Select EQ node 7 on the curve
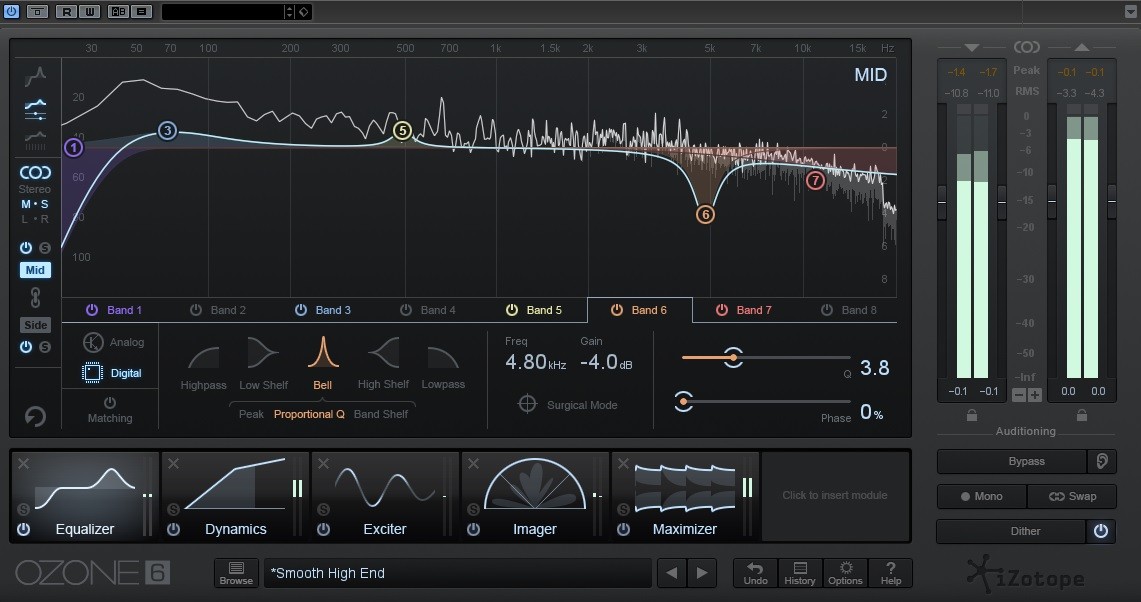The image size is (1141, 602). pyautogui.click(x=815, y=181)
